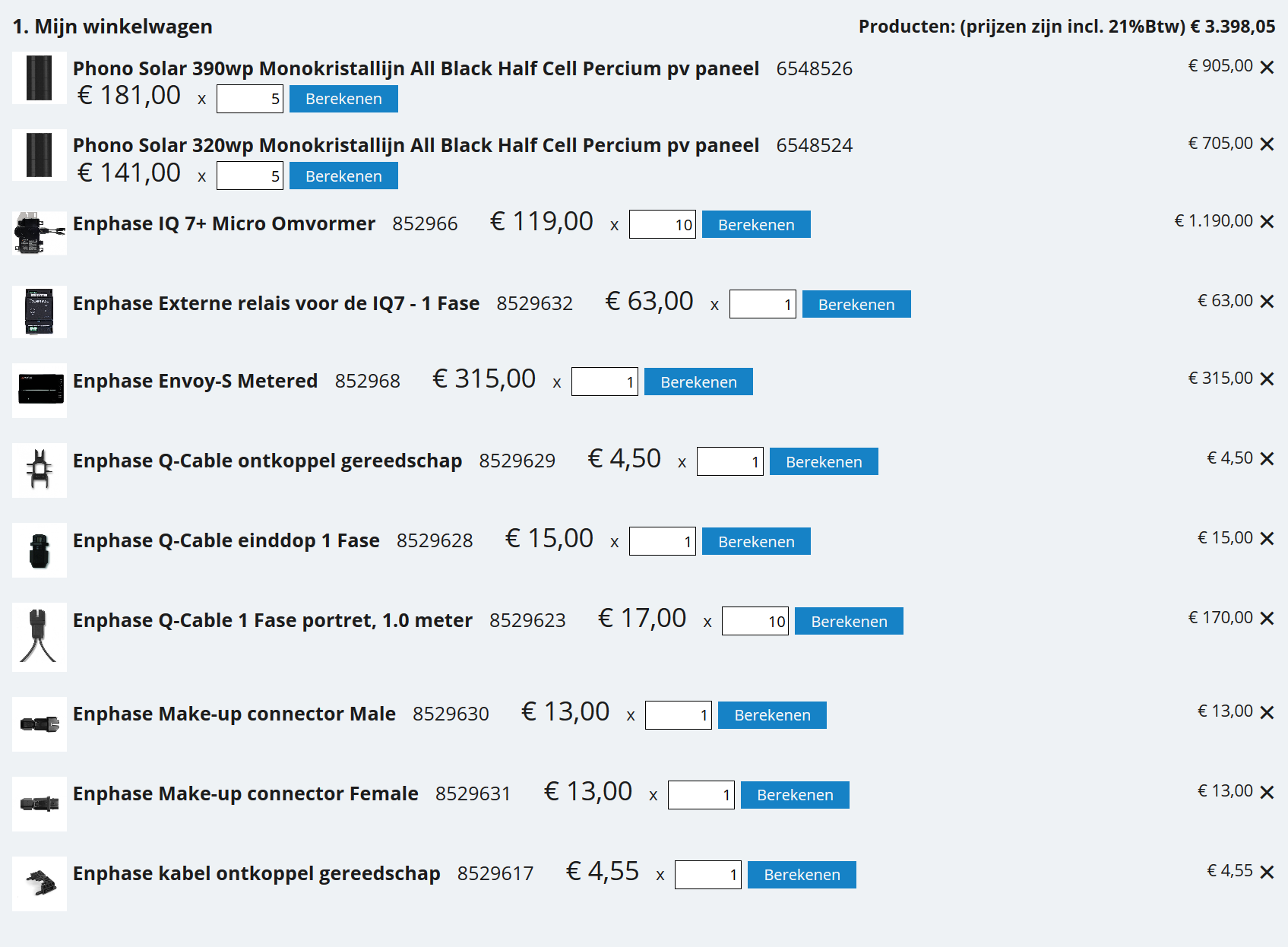Open Enphase Q-Cable einddop 1 Fase product link
The height and width of the screenshot is (947, 1288).
[226, 541]
